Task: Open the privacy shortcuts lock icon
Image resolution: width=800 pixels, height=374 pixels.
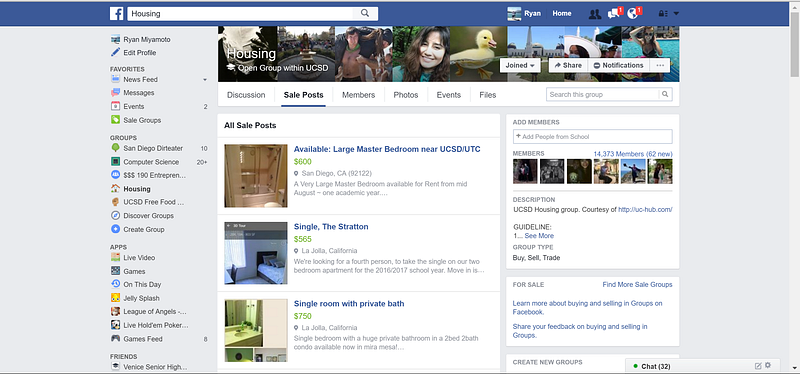Action: 663,14
